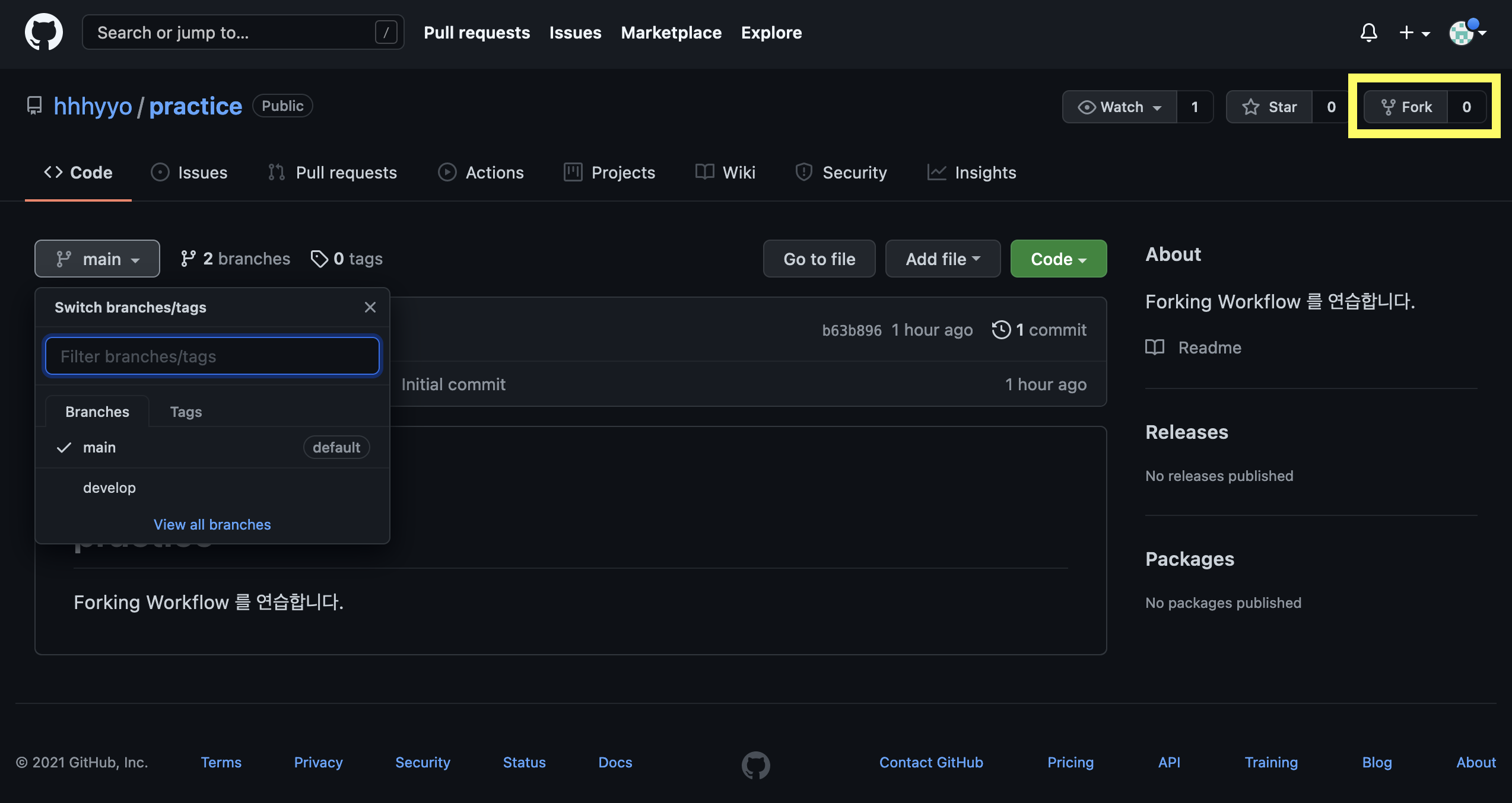Open the notifications bell
This screenshot has width=1512, height=803.
click(x=1368, y=32)
